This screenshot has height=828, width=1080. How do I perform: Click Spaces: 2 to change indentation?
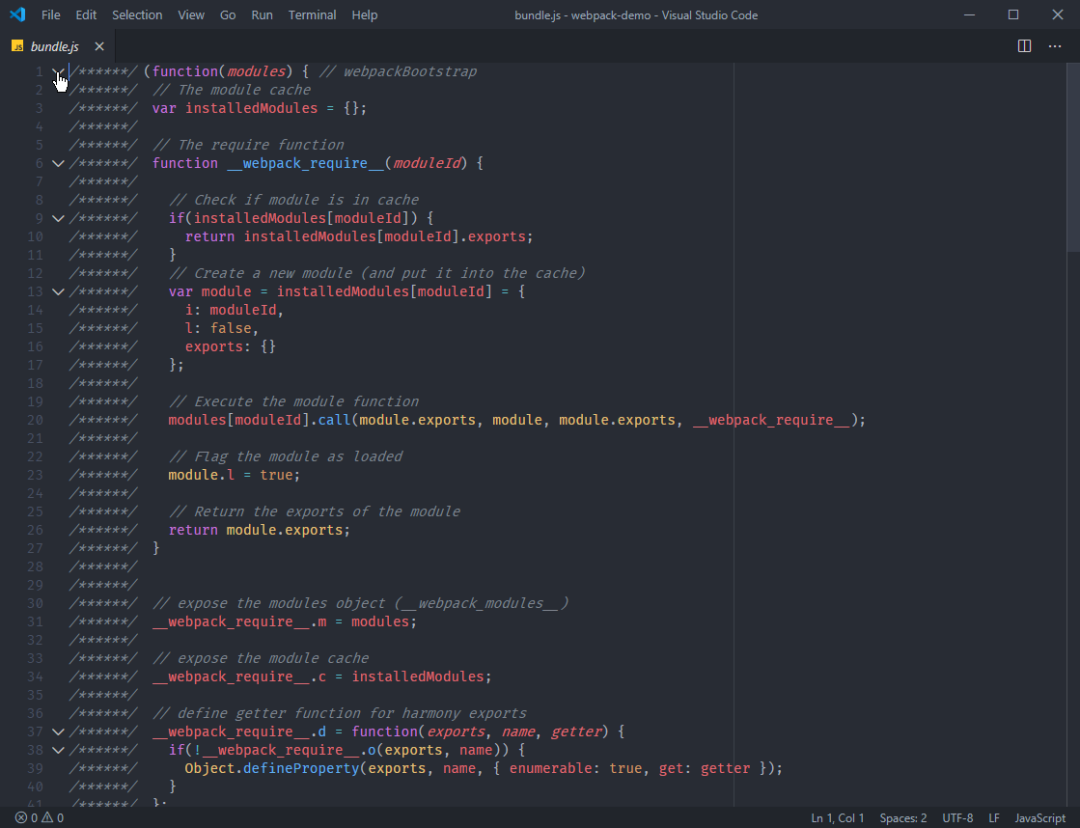(x=902, y=817)
